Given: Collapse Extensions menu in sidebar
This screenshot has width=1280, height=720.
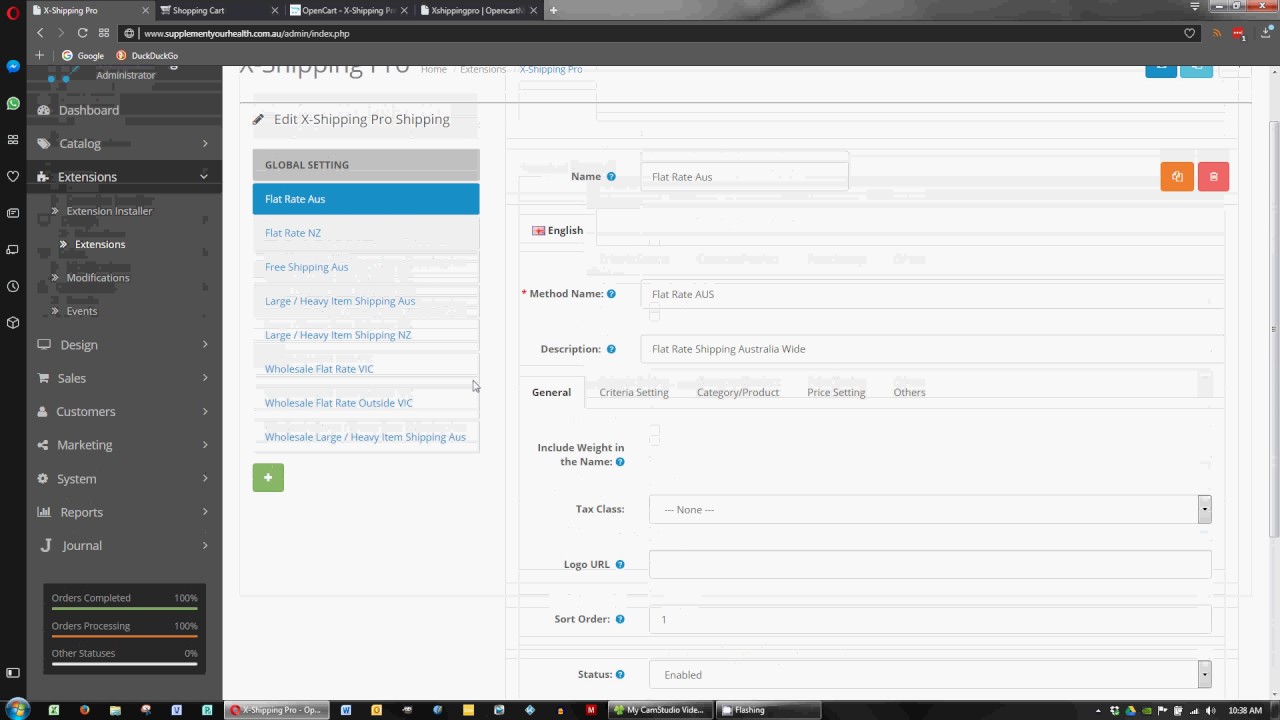Looking at the screenshot, I should coord(124,177).
